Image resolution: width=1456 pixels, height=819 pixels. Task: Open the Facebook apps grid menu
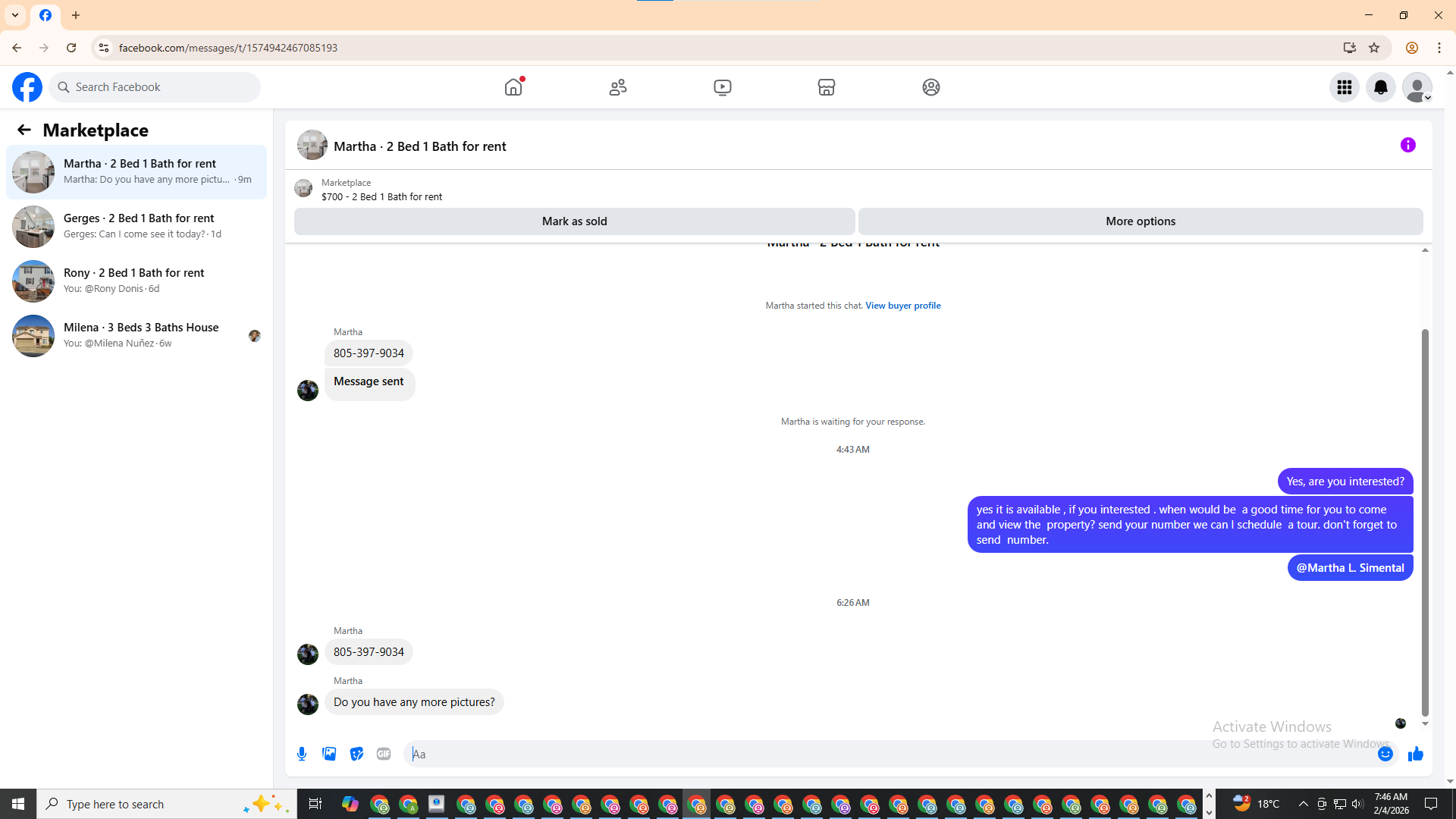1344,87
